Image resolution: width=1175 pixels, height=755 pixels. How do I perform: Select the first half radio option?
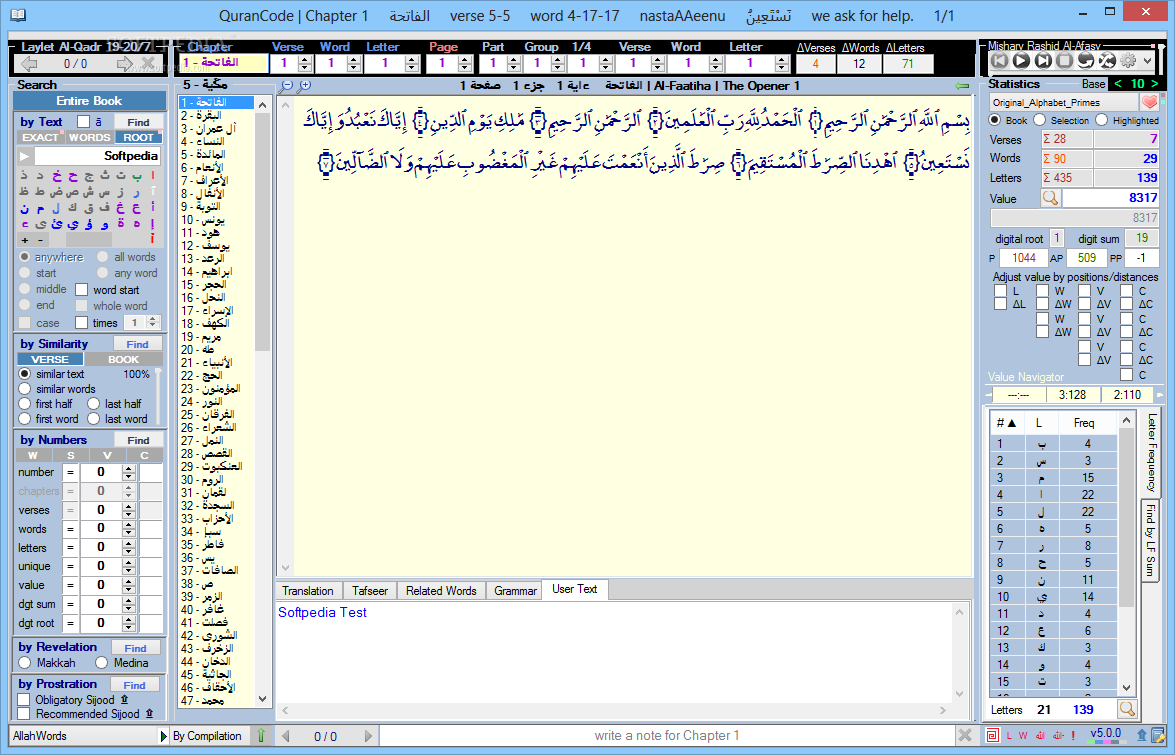pos(25,404)
